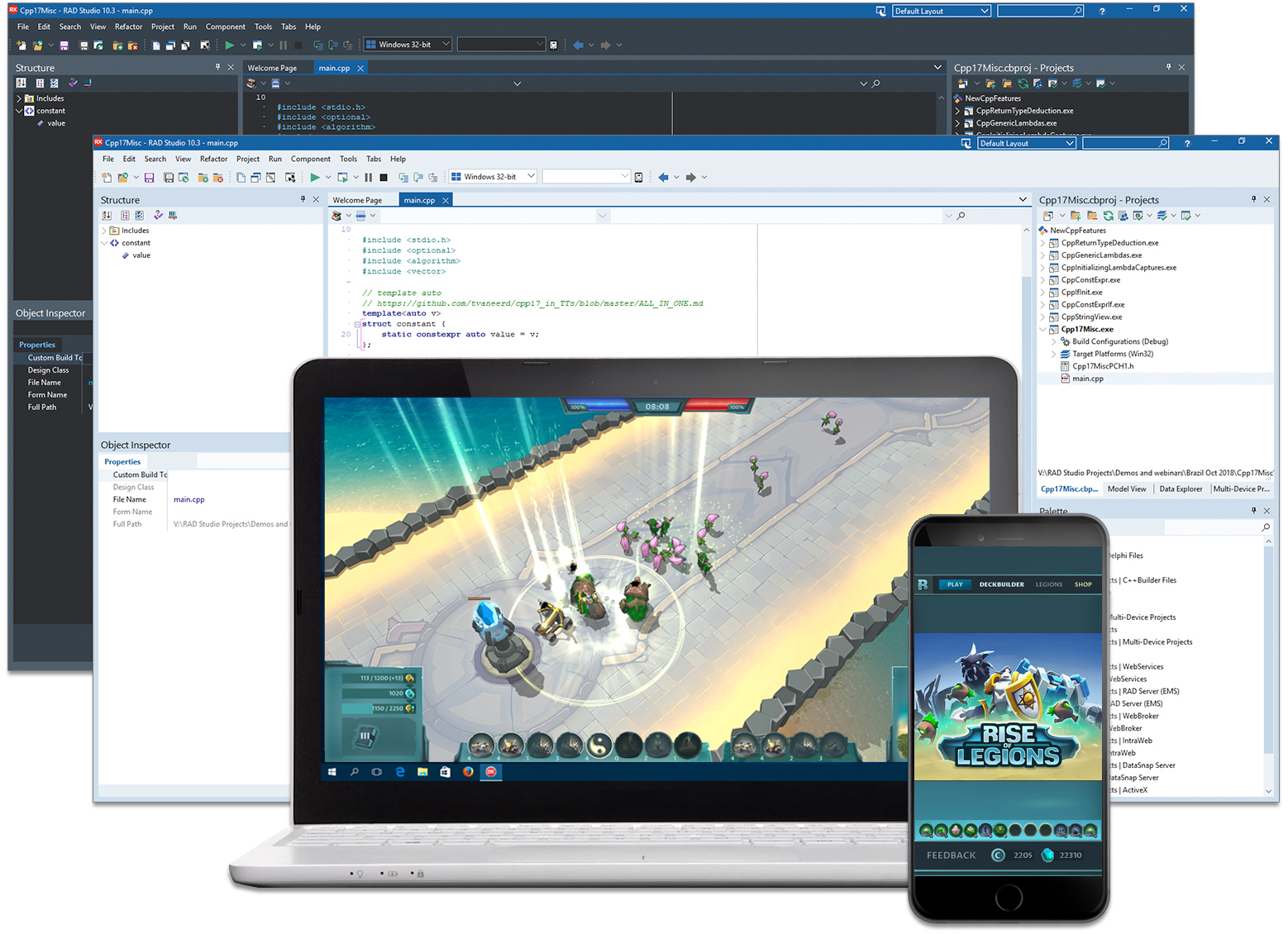Click the back arrow in the dark window

coord(578,45)
